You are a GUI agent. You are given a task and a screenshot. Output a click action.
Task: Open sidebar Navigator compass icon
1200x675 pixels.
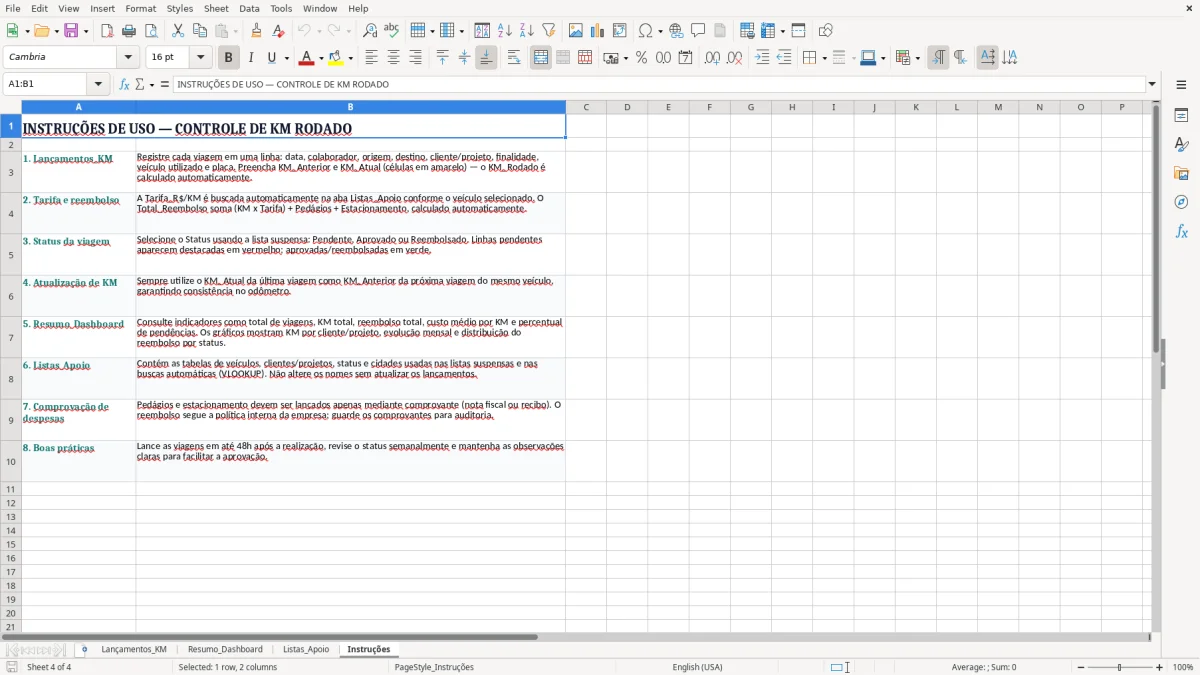(1181, 203)
